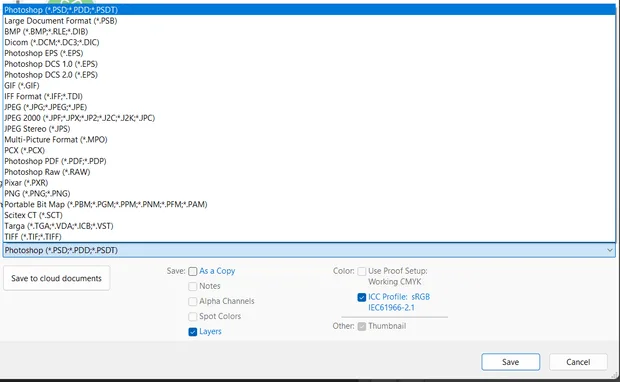Select Scitex CT (*.SCT) format
This screenshot has height=382, width=620.
coord(309,215)
